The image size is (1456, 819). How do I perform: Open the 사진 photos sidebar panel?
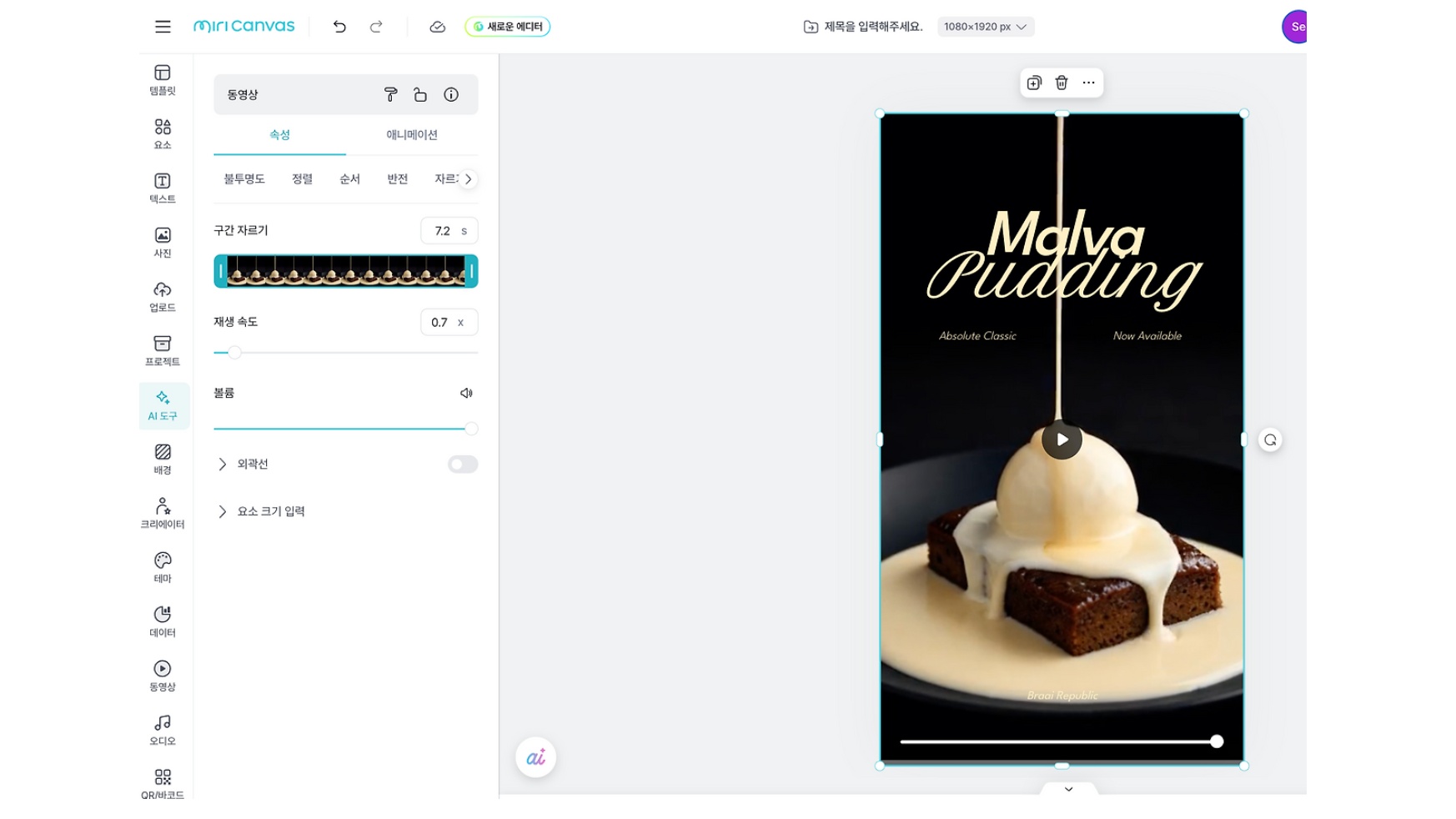[x=163, y=243]
